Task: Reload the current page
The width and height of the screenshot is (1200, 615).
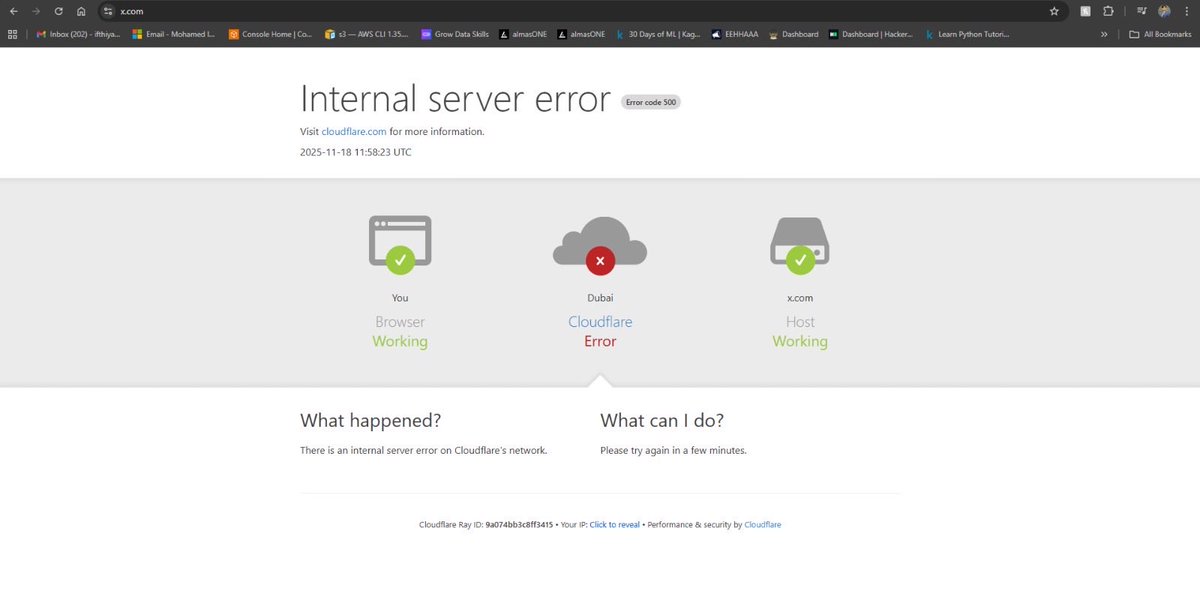Action: [x=58, y=13]
